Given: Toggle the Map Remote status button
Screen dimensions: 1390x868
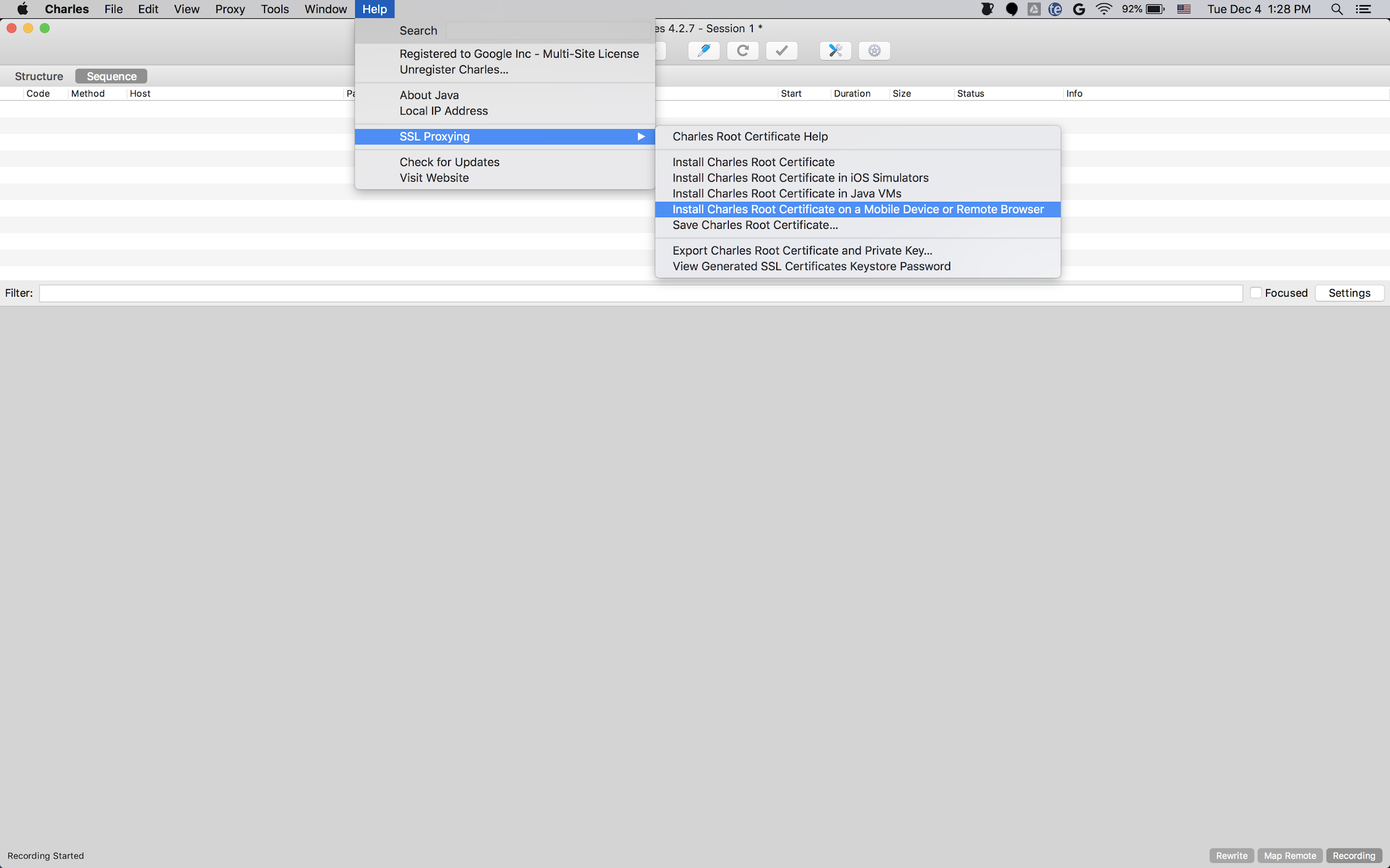Looking at the screenshot, I should (1289, 855).
